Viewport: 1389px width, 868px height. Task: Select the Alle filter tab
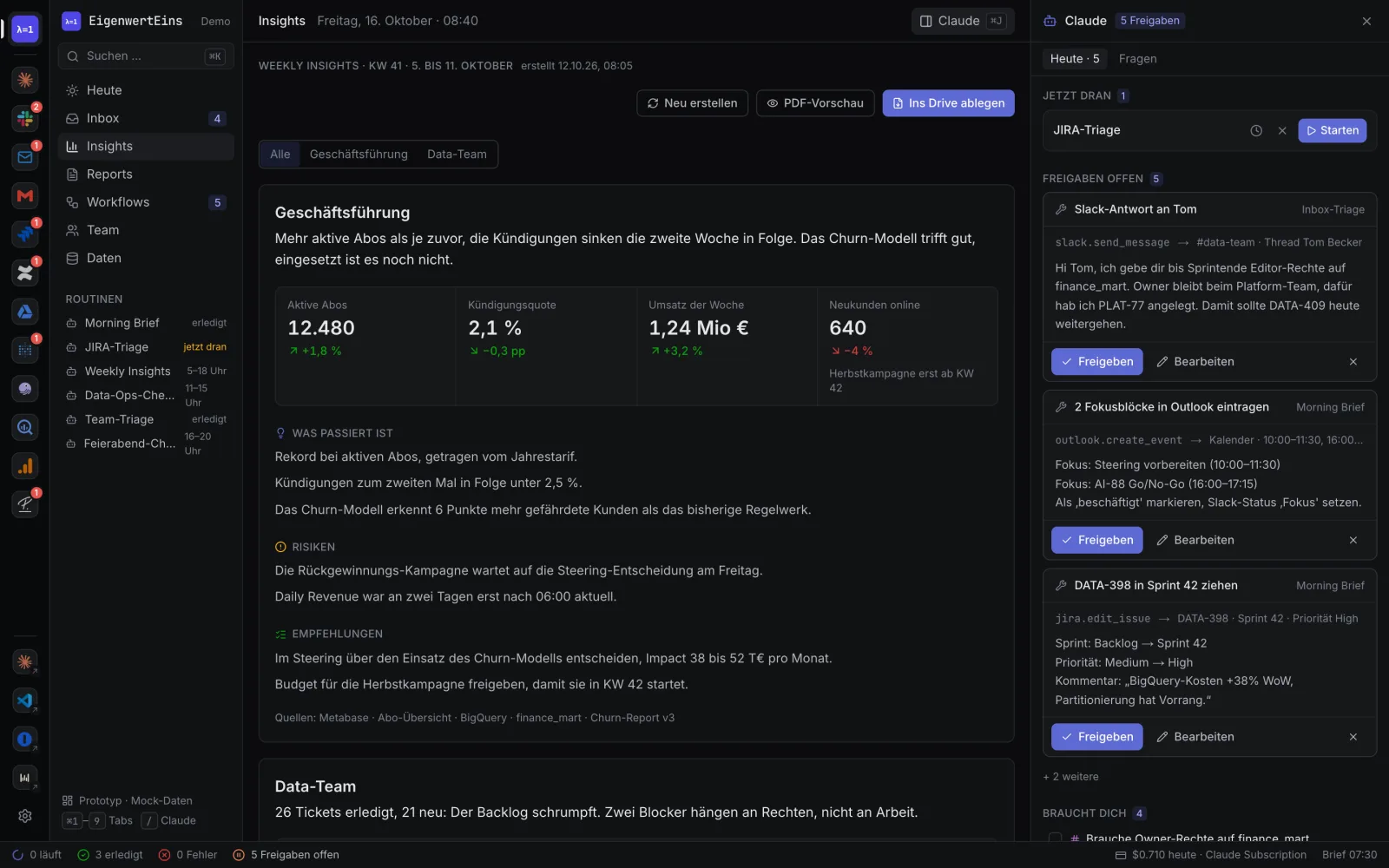(x=280, y=155)
